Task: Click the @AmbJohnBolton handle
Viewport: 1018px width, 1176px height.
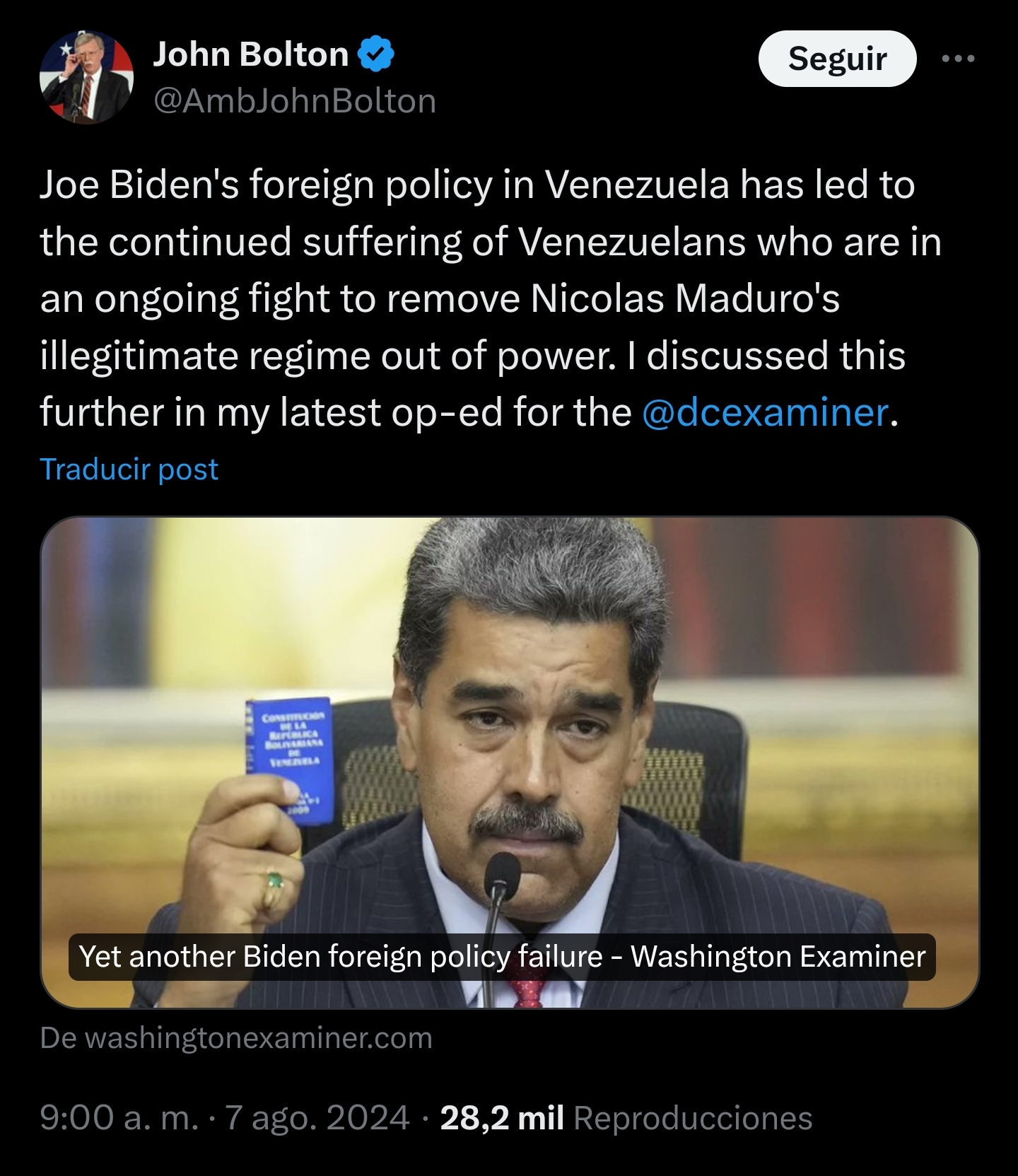Action: [x=295, y=101]
